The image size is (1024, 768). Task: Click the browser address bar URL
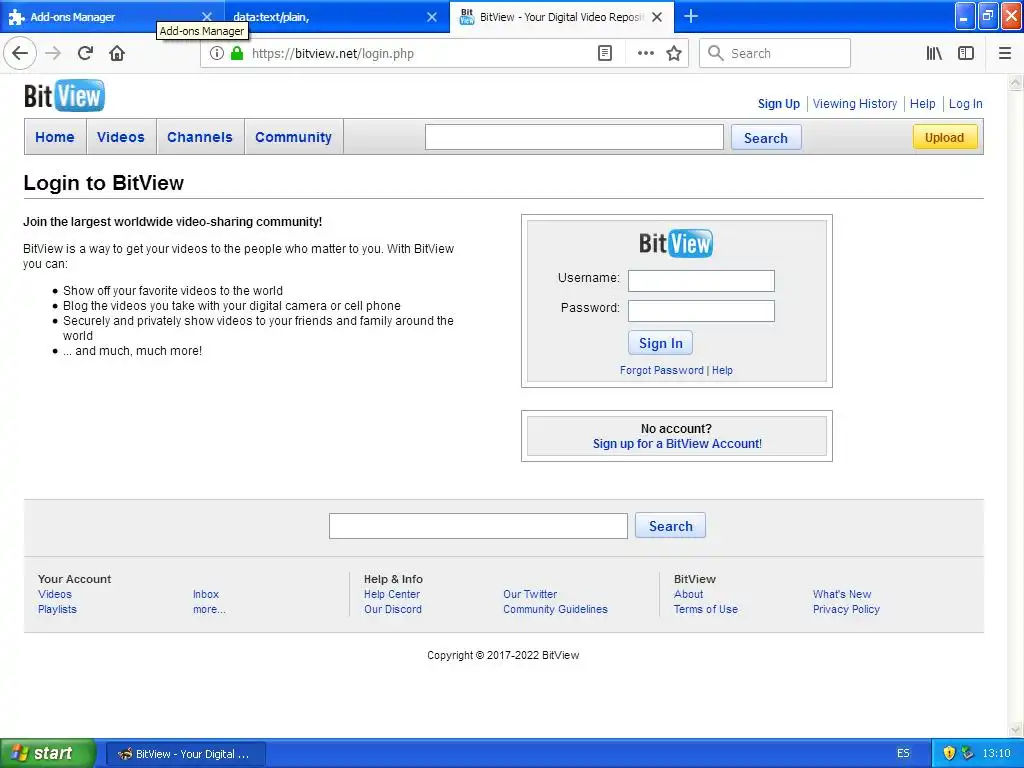pyautogui.click(x=333, y=54)
